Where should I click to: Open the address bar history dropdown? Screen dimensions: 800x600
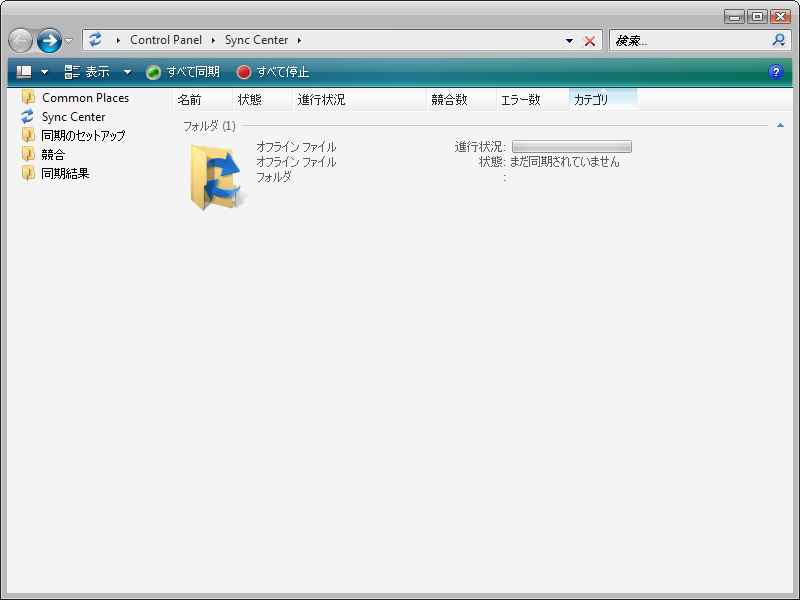point(569,41)
